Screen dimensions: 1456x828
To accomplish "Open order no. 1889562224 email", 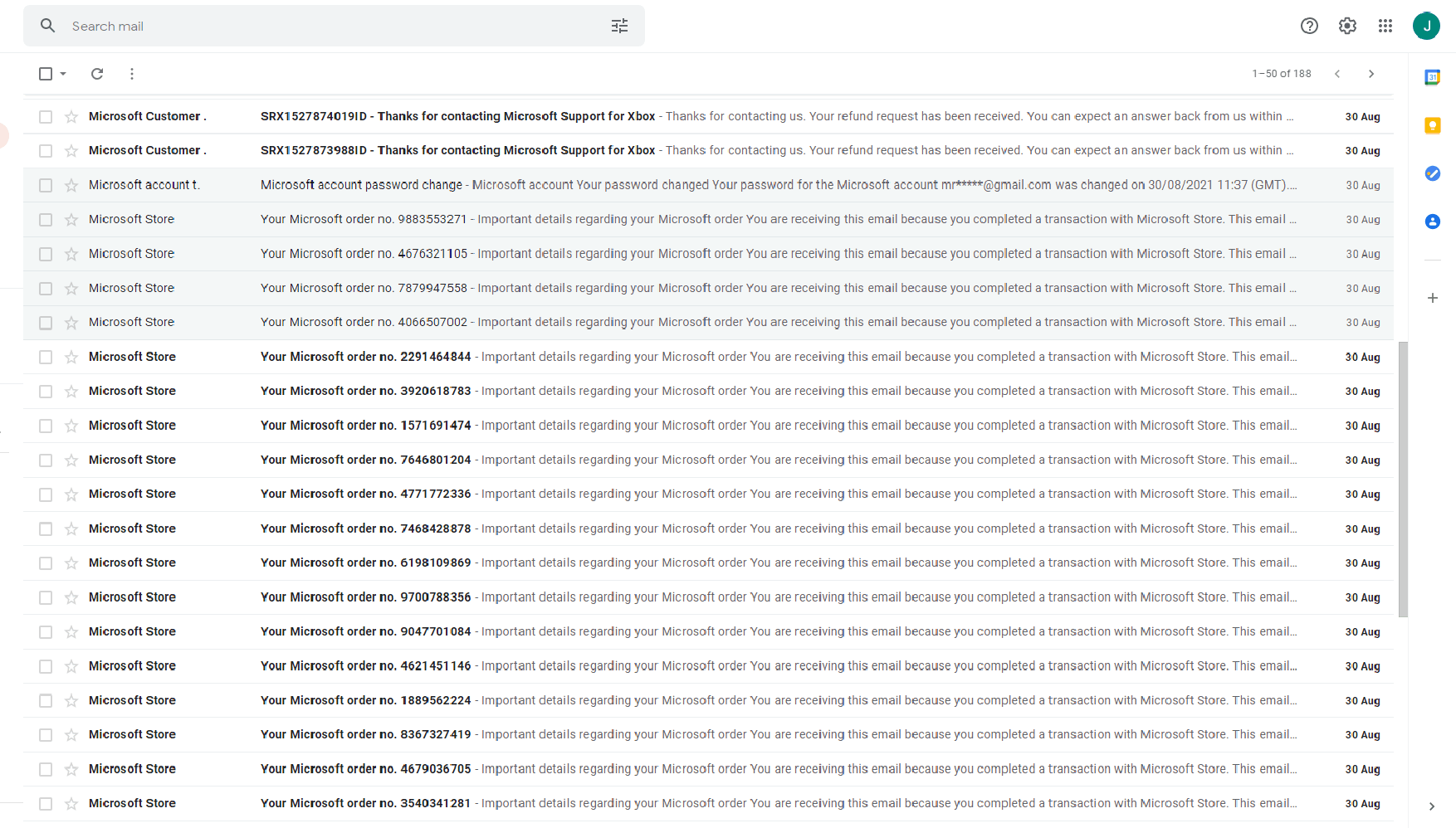I will 708,700.
